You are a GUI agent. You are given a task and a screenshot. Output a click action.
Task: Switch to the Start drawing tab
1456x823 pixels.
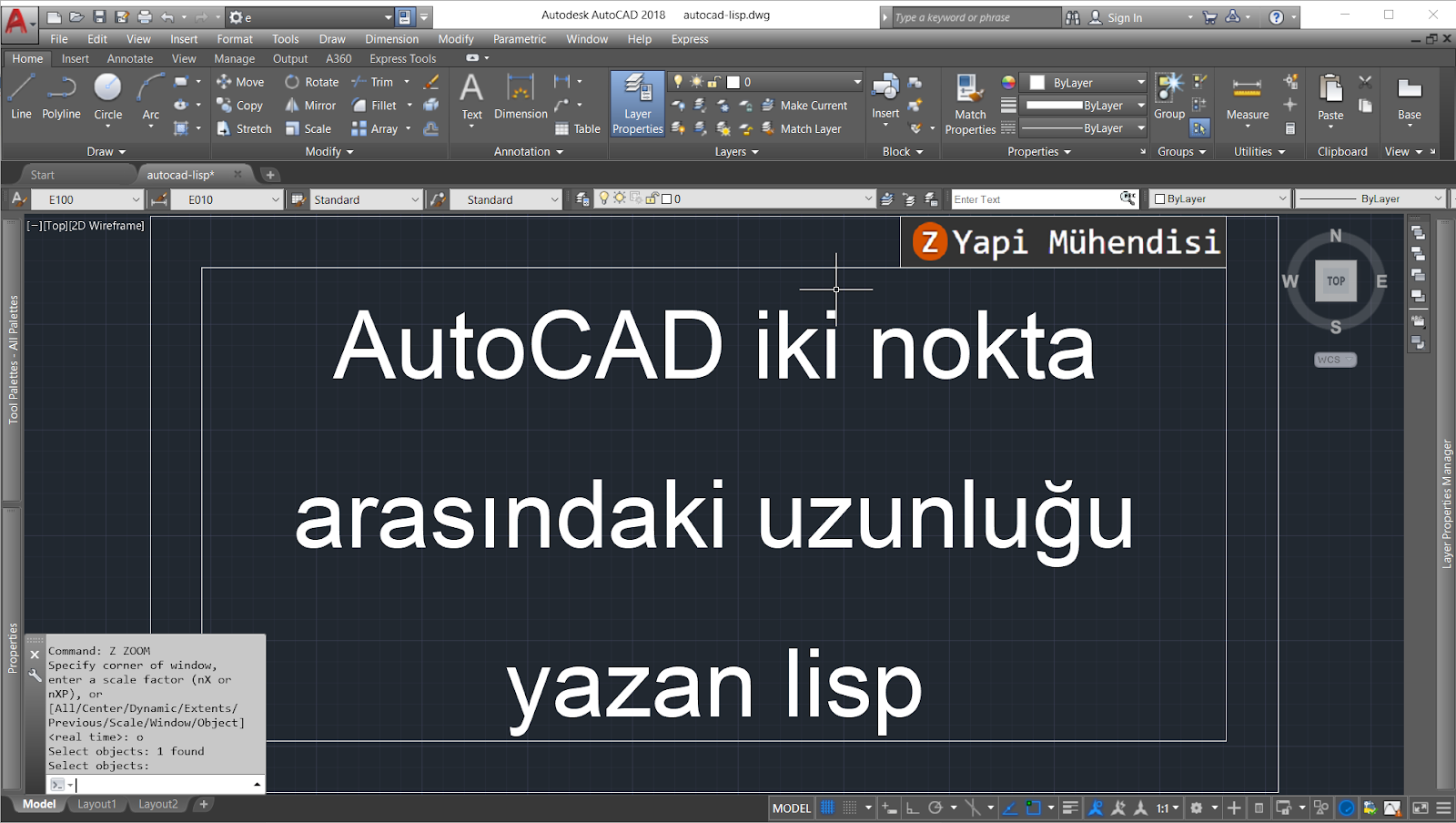42,175
